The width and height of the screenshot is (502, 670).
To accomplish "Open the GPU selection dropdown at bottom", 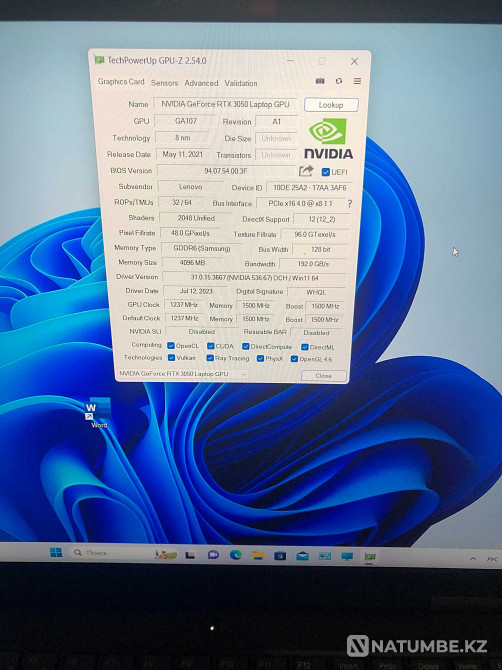I will coord(182,374).
